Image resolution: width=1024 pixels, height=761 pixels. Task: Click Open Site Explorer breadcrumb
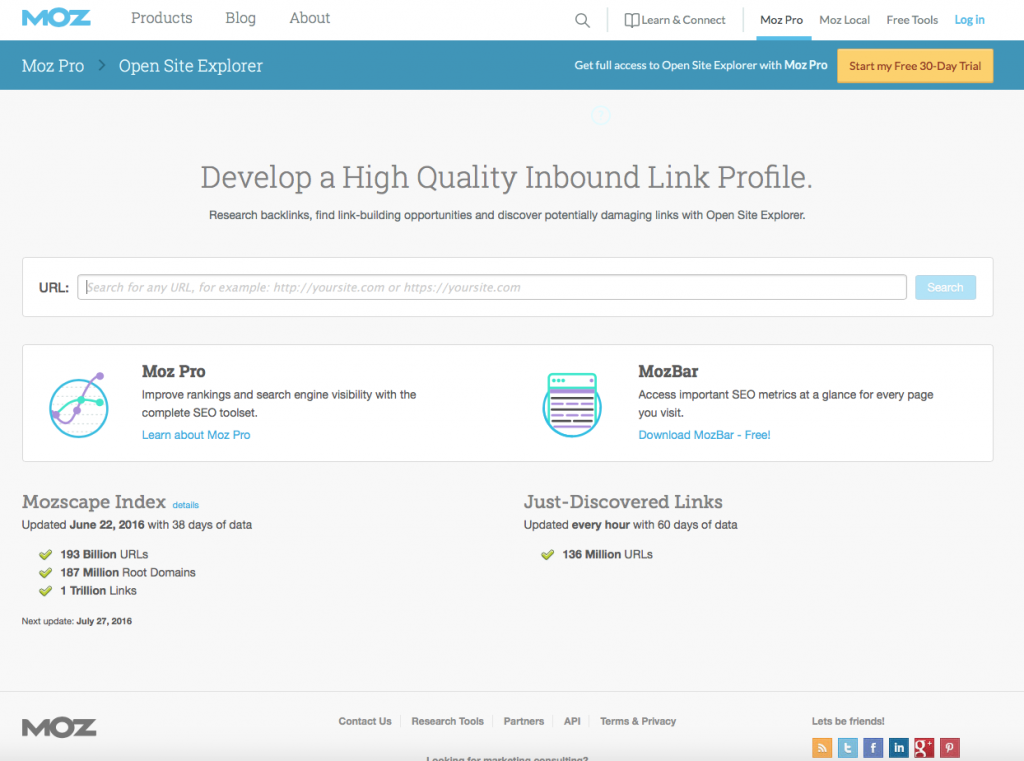click(x=191, y=66)
